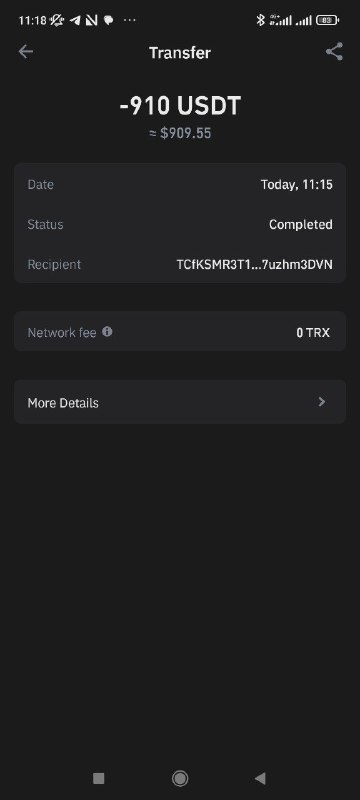
Task: Go back using the top-left arrow
Action: click(x=25, y=52)
